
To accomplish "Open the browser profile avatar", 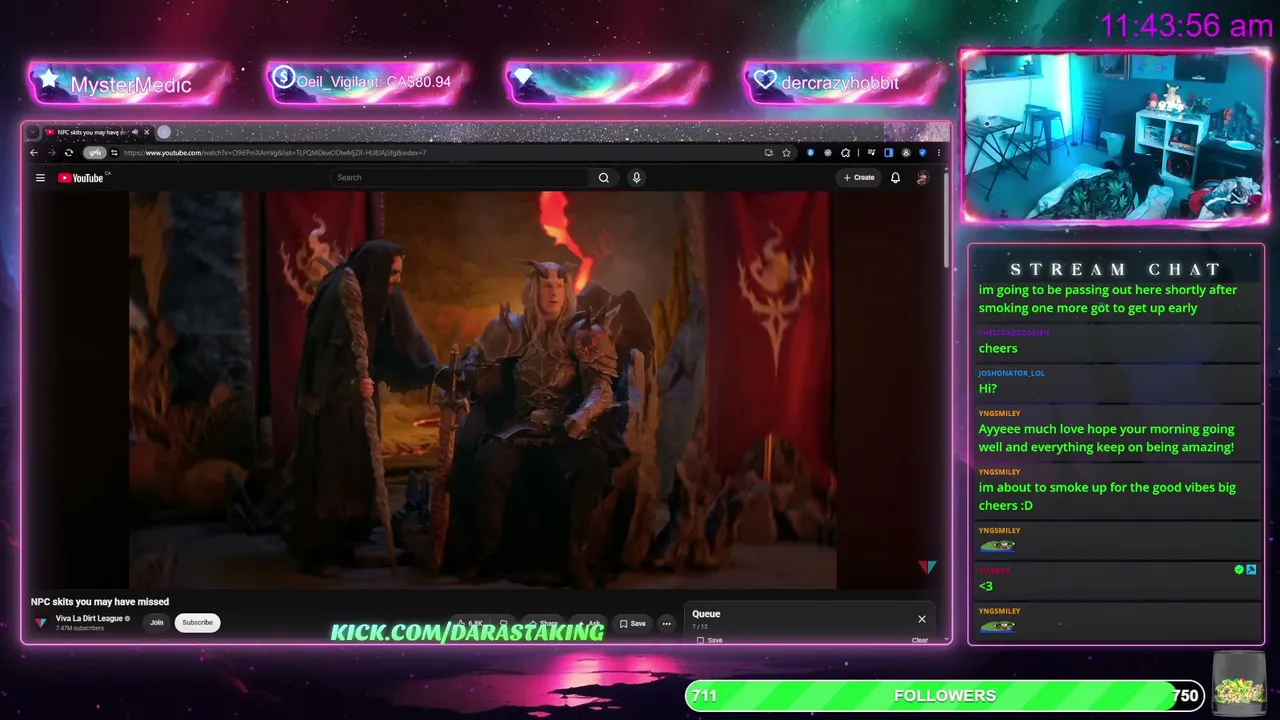I will [x=906, y=153].
